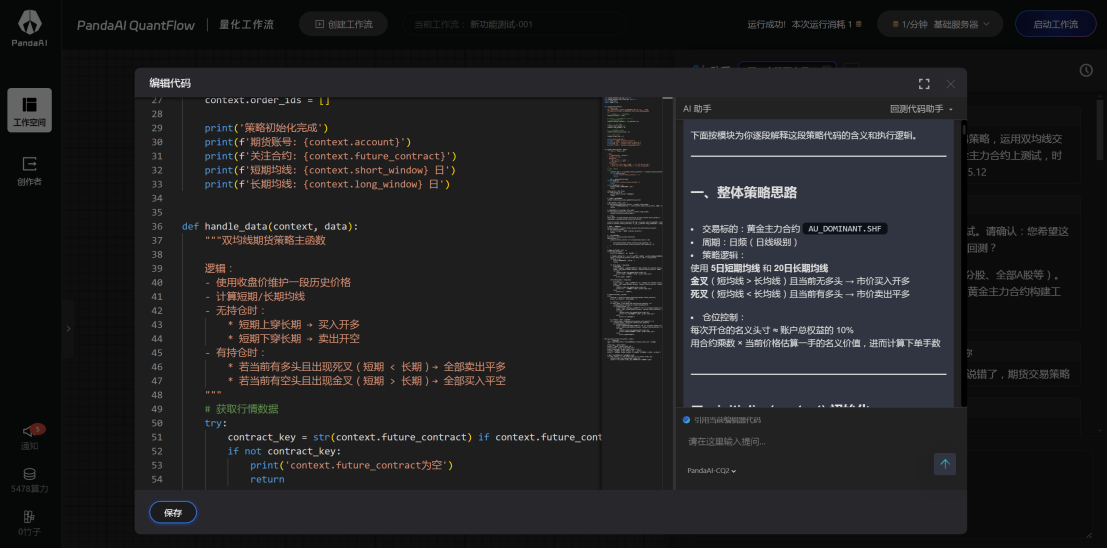The width and height of the screenshot is (1108, 549).
Task: Click the 运行成功! status text
Action: tap(767, 24)
